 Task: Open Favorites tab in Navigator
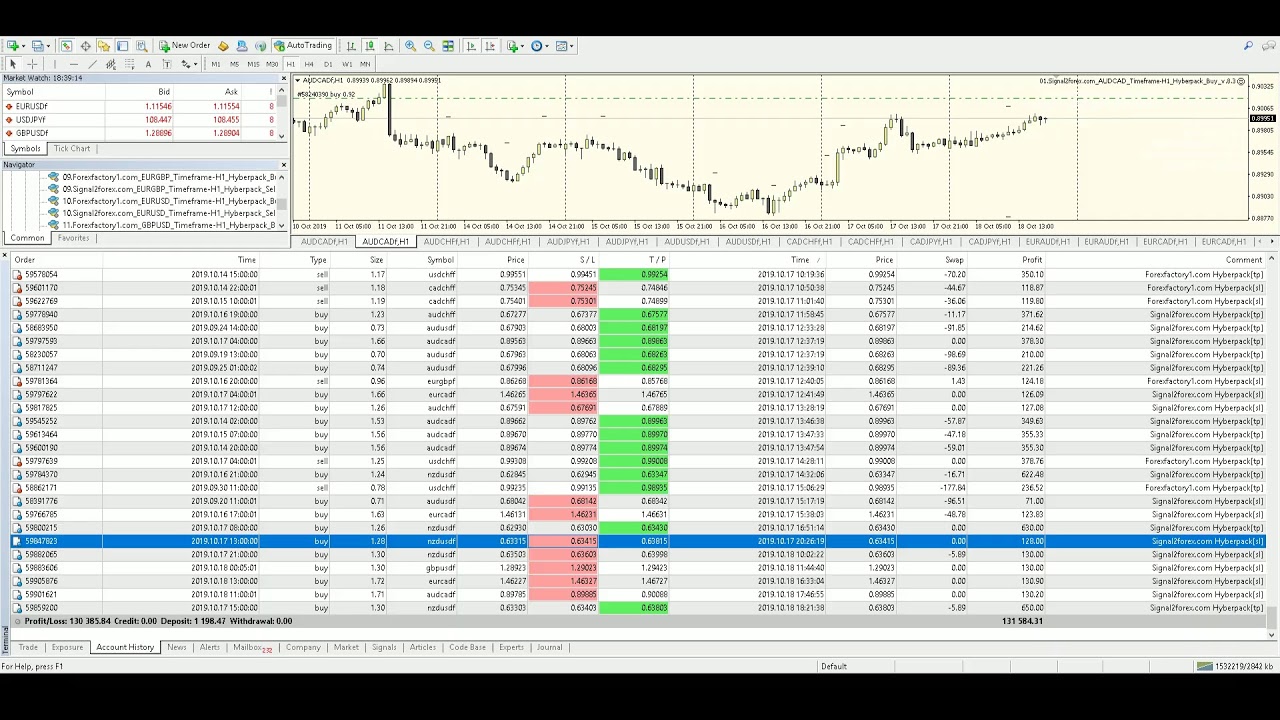tap(73, 238)
